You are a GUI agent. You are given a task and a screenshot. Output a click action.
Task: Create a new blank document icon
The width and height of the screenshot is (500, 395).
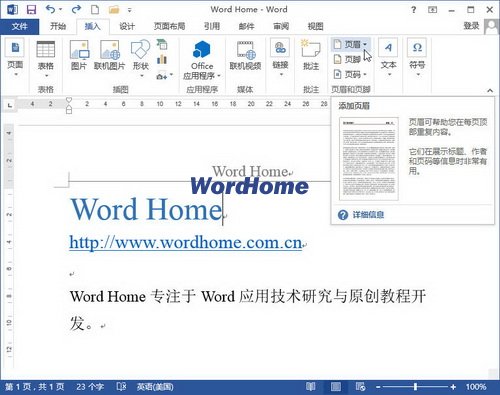coord(95,10)
